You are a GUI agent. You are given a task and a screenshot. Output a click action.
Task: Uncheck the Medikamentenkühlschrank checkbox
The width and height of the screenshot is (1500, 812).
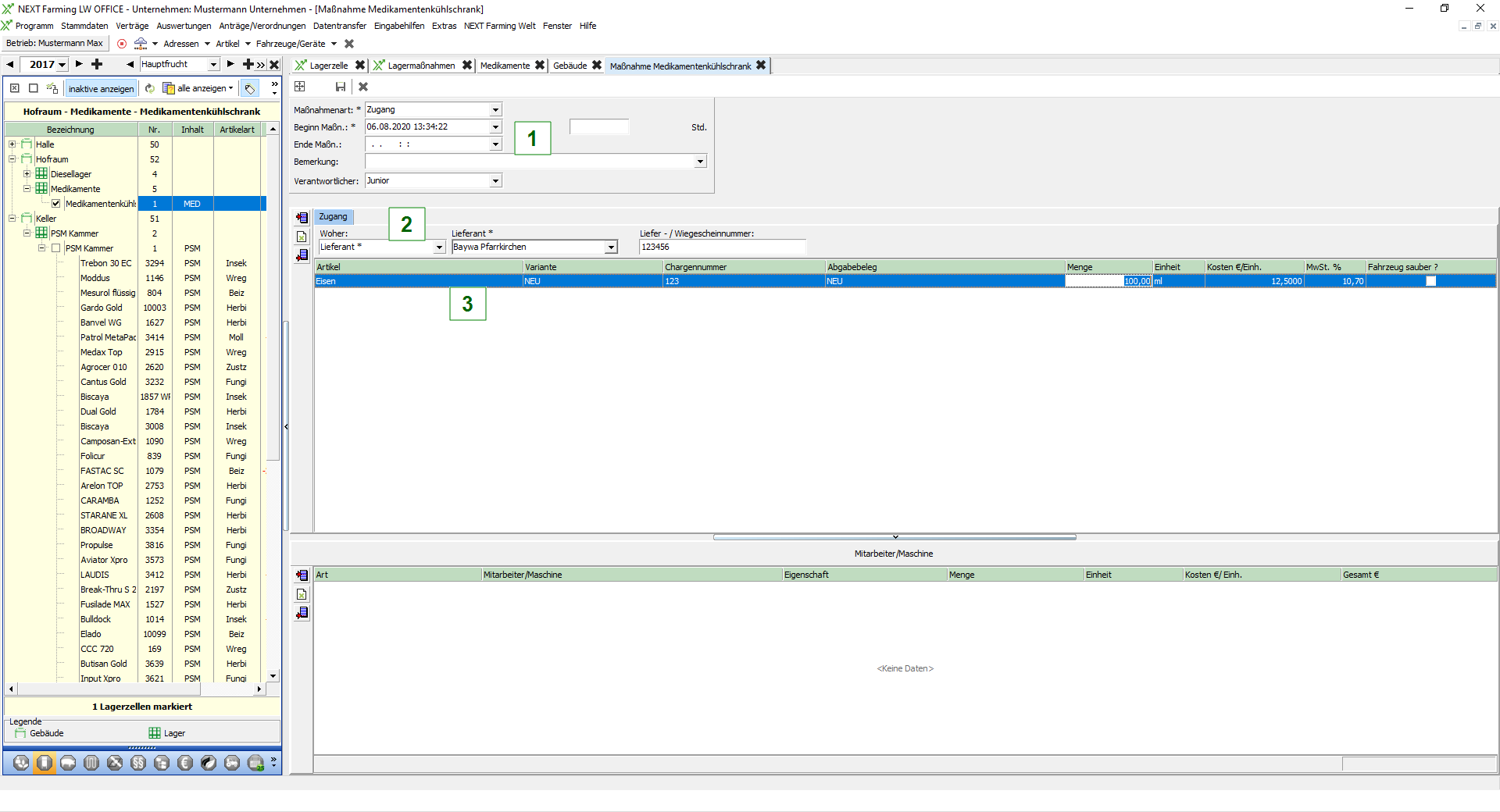pos(56,204)
